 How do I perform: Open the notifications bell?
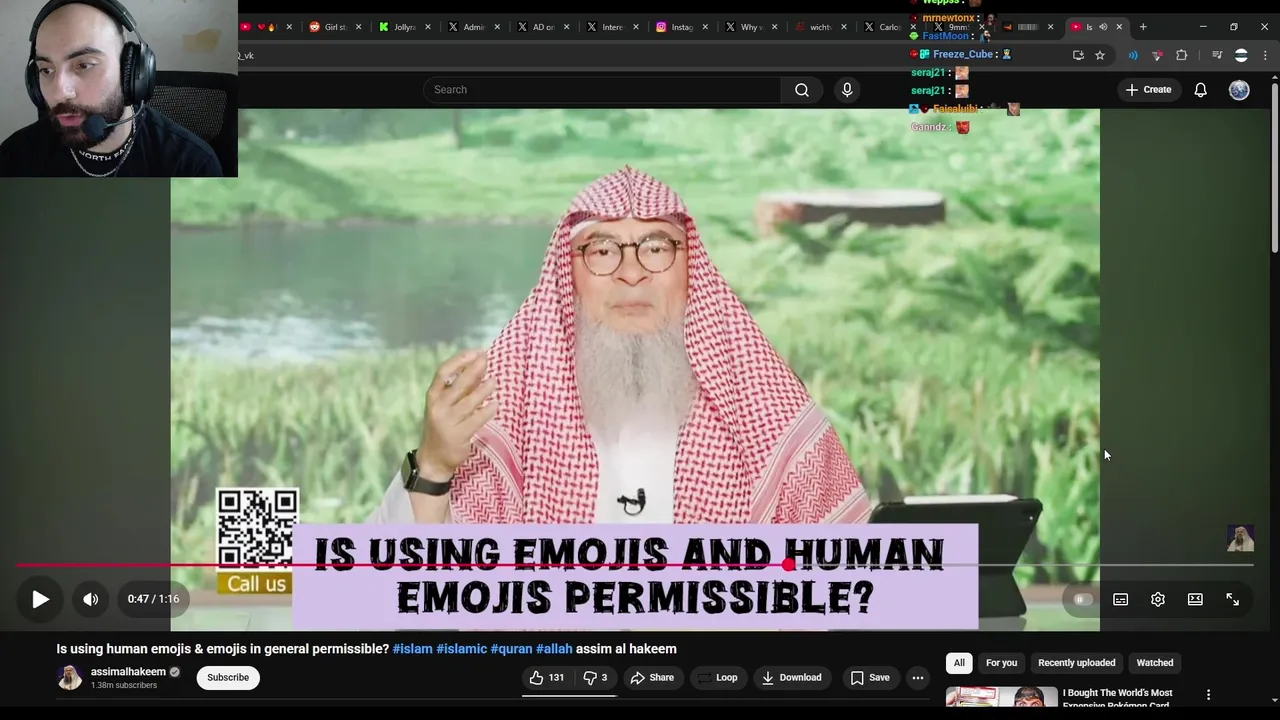click(1200, 90)
